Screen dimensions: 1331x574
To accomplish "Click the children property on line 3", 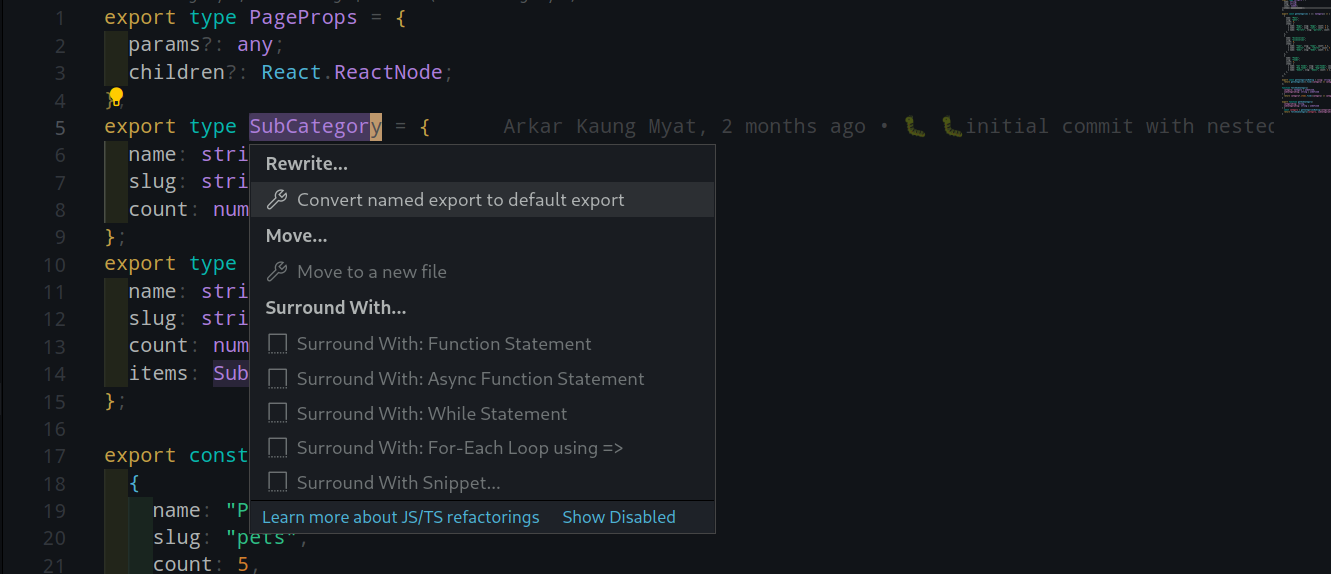I will pos(176,72).
